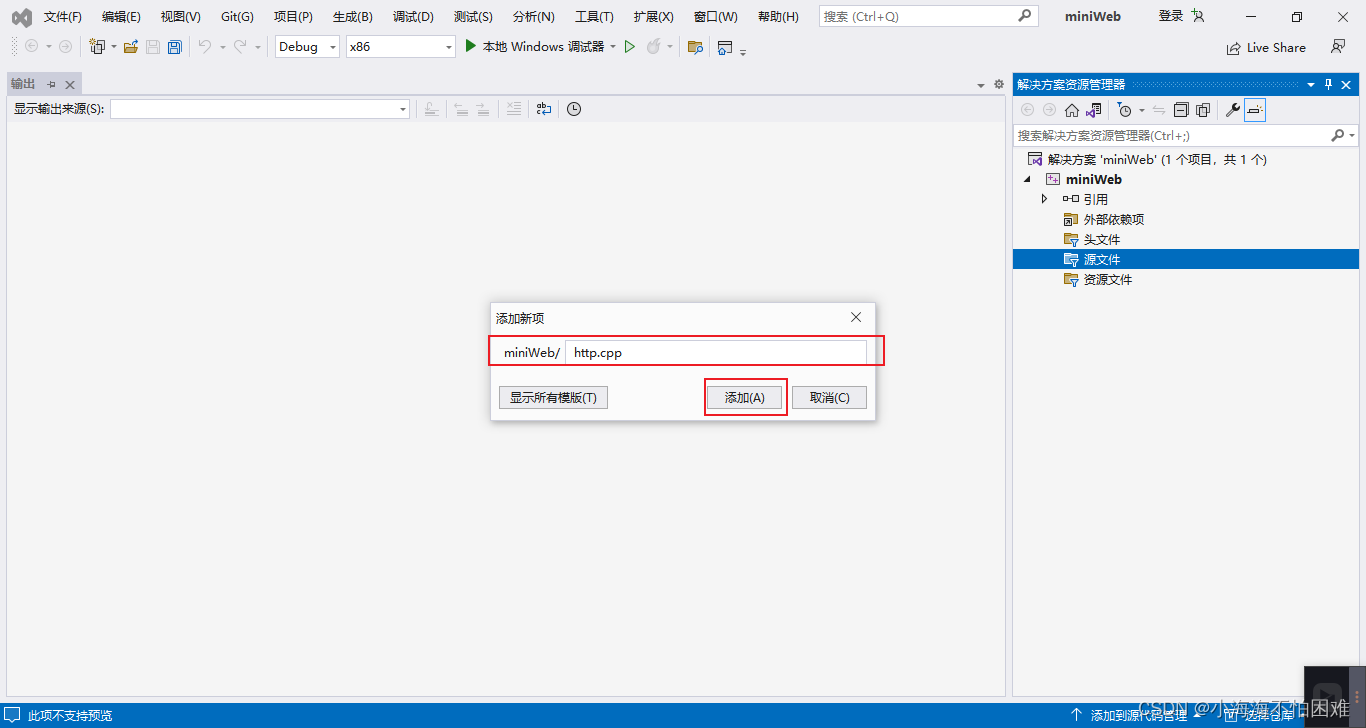Click the 添加(A) button in the dialog
Viewport: 1366px width, 728px height.
(745, 397)
